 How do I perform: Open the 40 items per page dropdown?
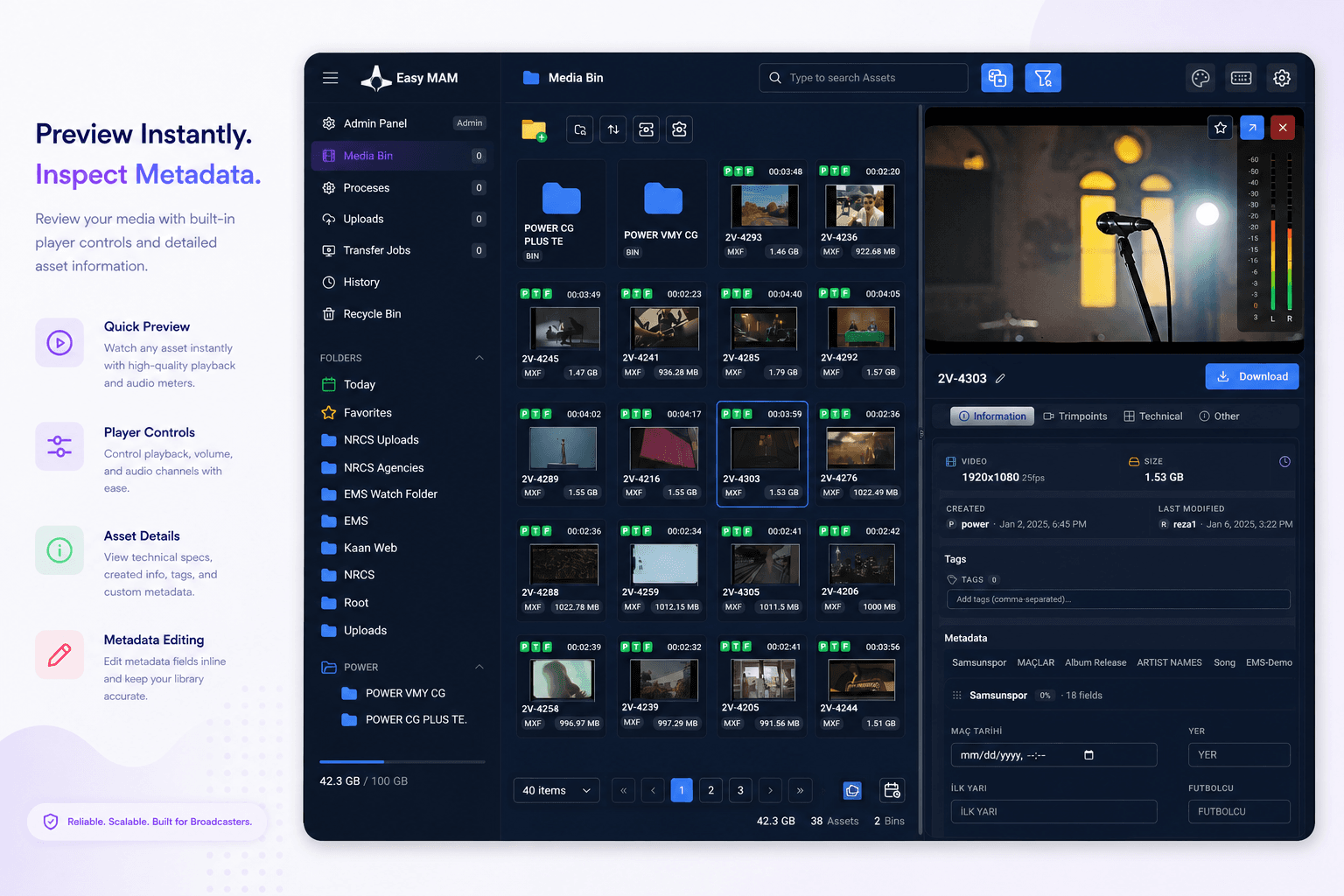[x=556, y=790]
